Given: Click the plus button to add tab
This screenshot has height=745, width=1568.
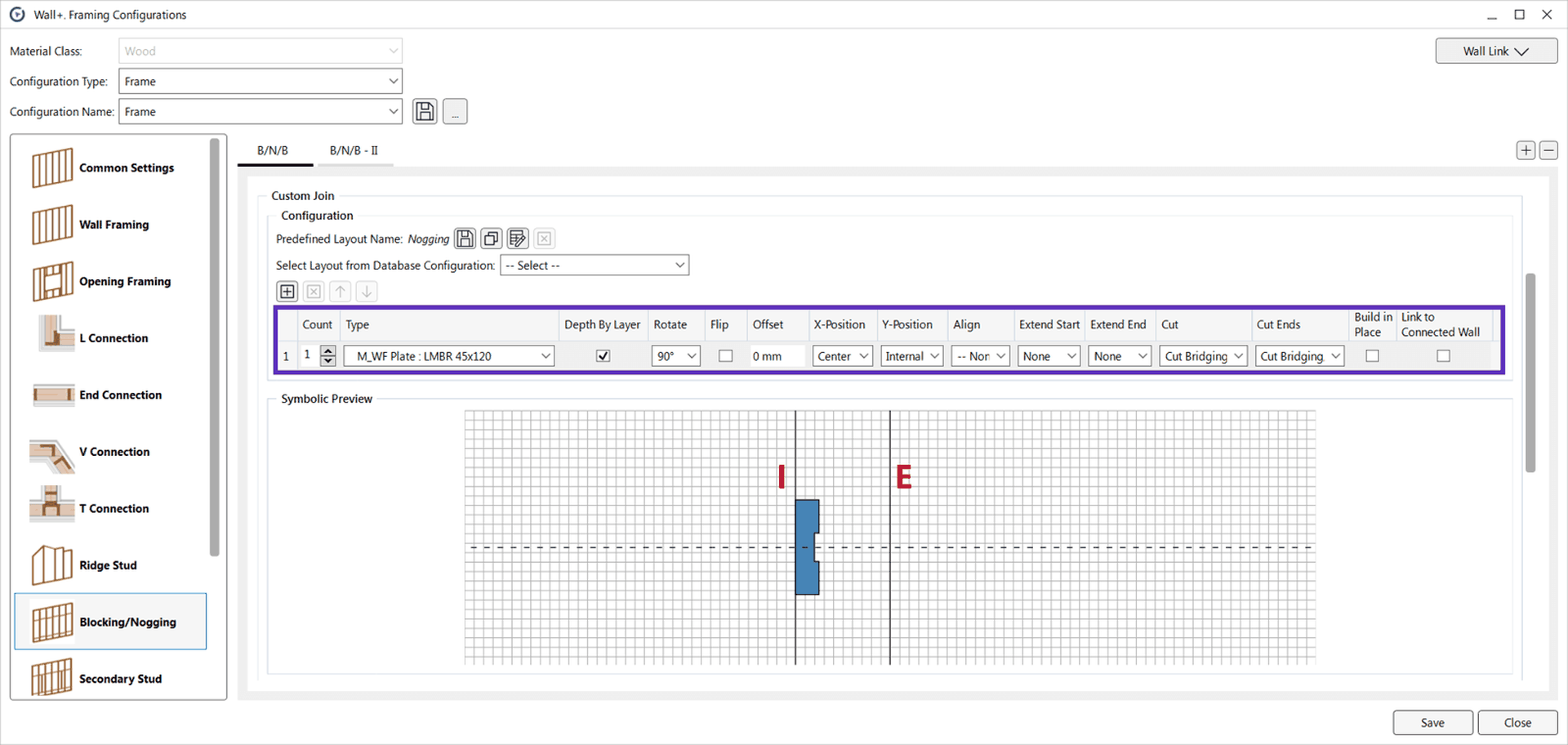Looking at the screenshot, I should (x=1526, y=150).
